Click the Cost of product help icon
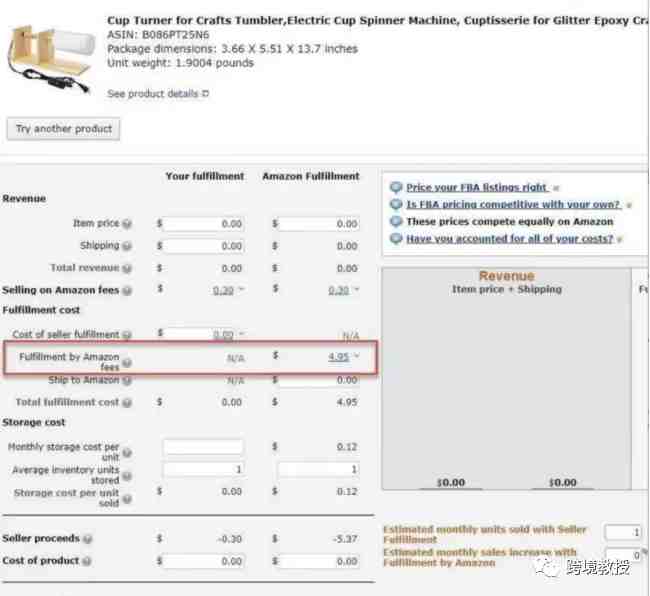Screen dimensions: 650x596 [x=86, y=561]
